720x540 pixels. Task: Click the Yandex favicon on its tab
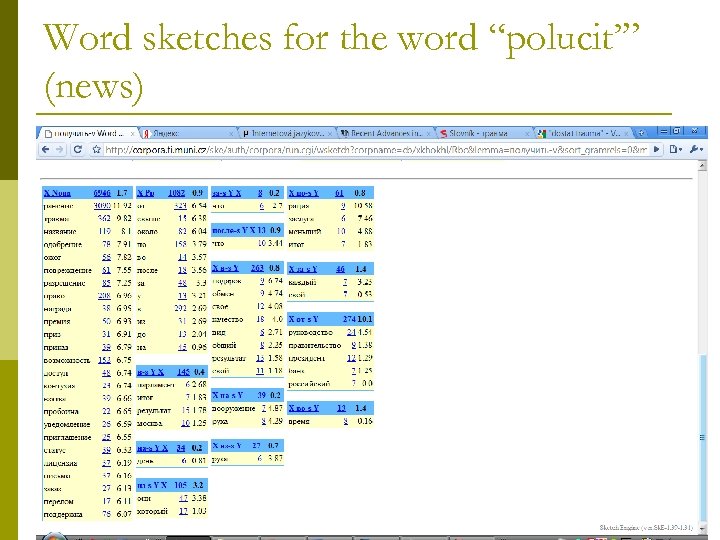(x=146, y=134)
